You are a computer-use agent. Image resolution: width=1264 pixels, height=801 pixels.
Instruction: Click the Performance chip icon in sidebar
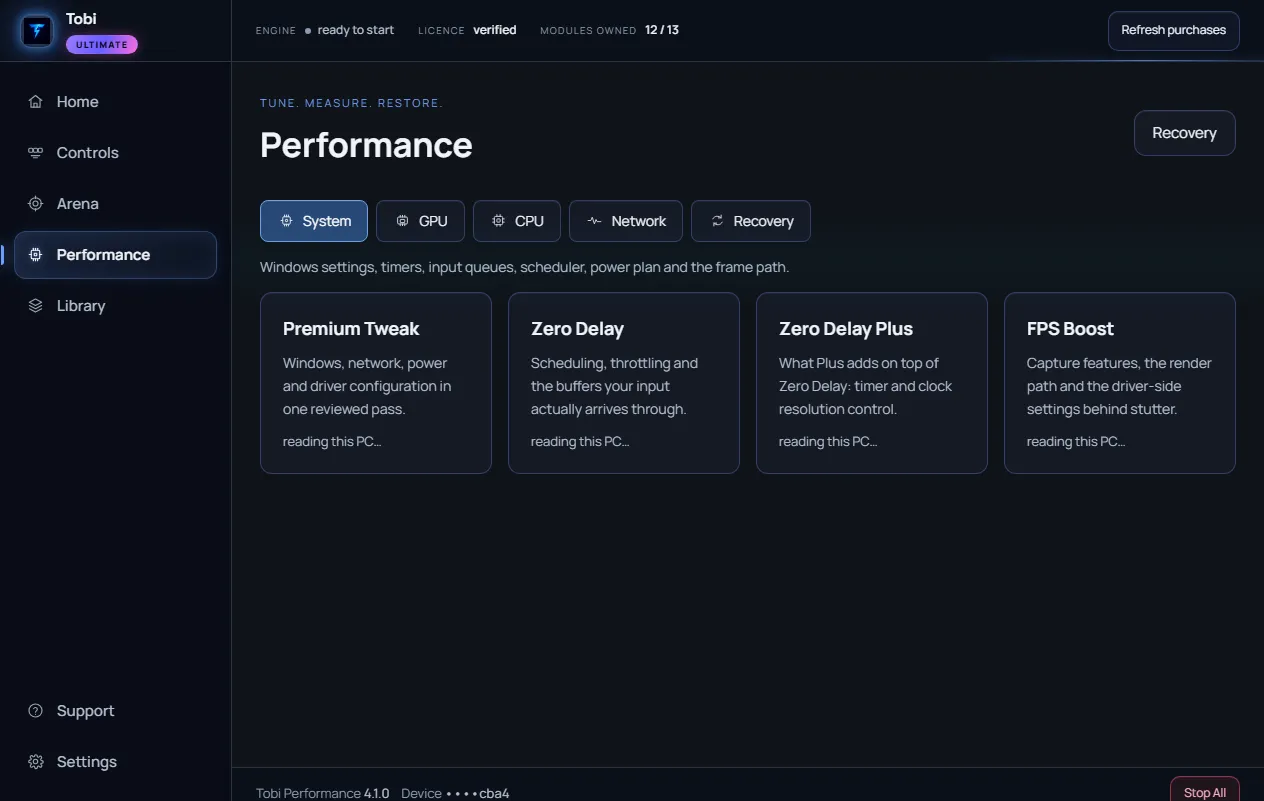point(36,255)
